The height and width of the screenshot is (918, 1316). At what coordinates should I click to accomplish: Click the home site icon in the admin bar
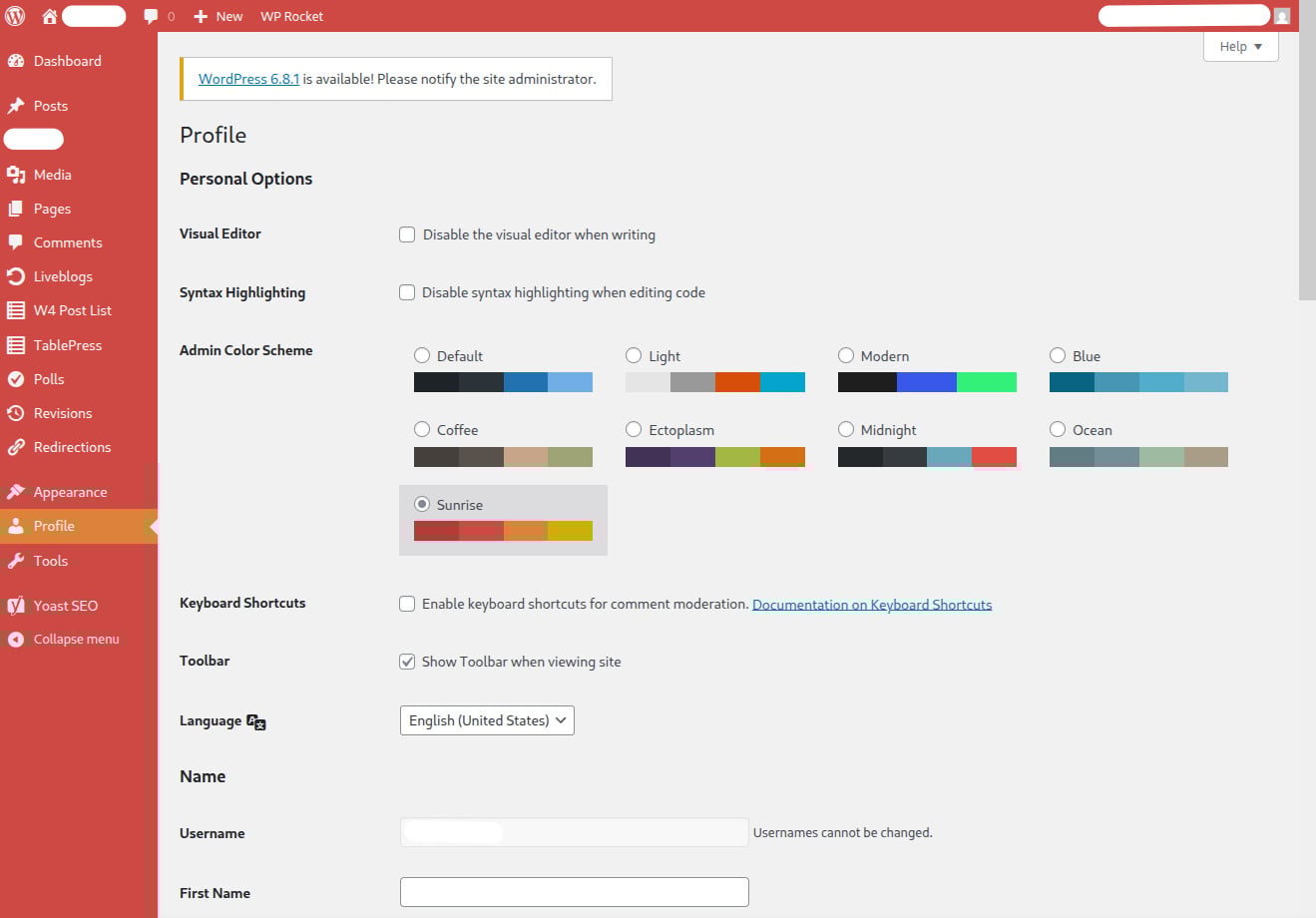pos(49,16)
